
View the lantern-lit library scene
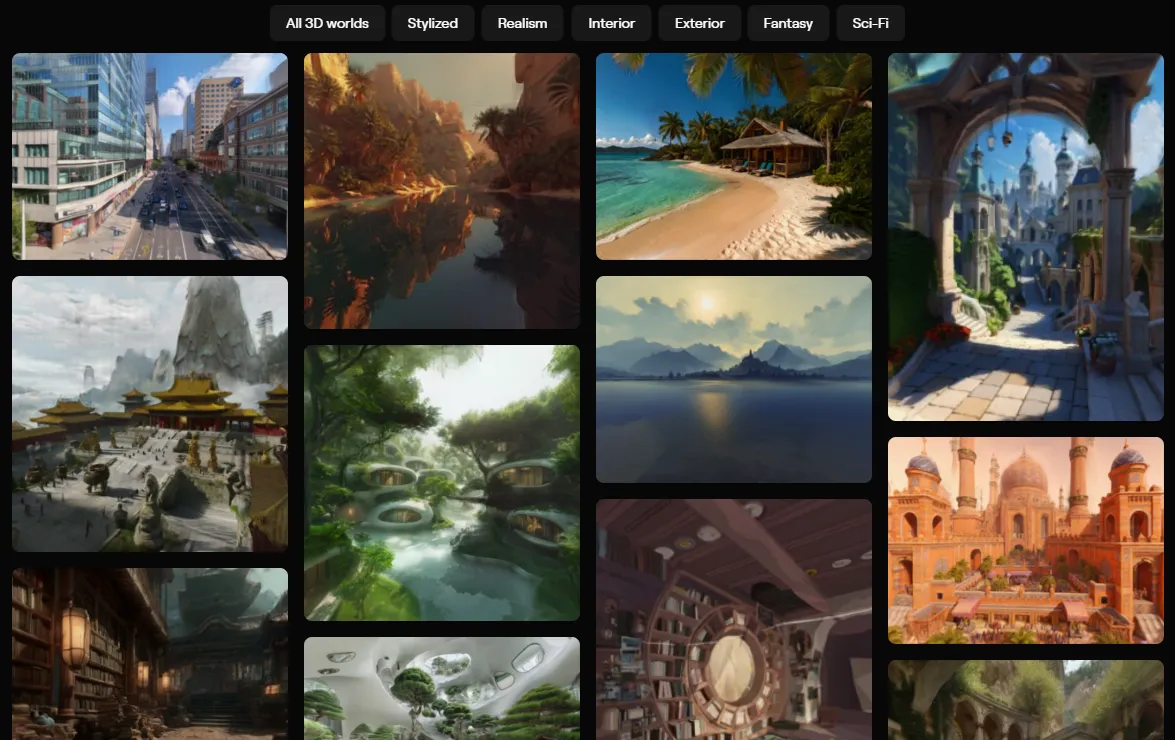pyautogui.click(x=150, y=654)
